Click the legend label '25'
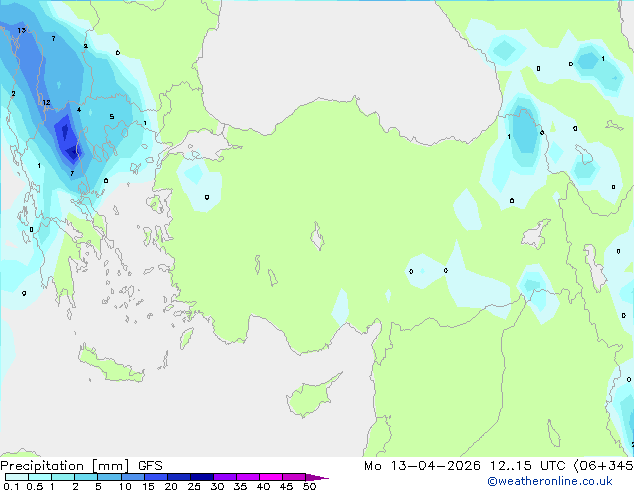 [194, 486]
